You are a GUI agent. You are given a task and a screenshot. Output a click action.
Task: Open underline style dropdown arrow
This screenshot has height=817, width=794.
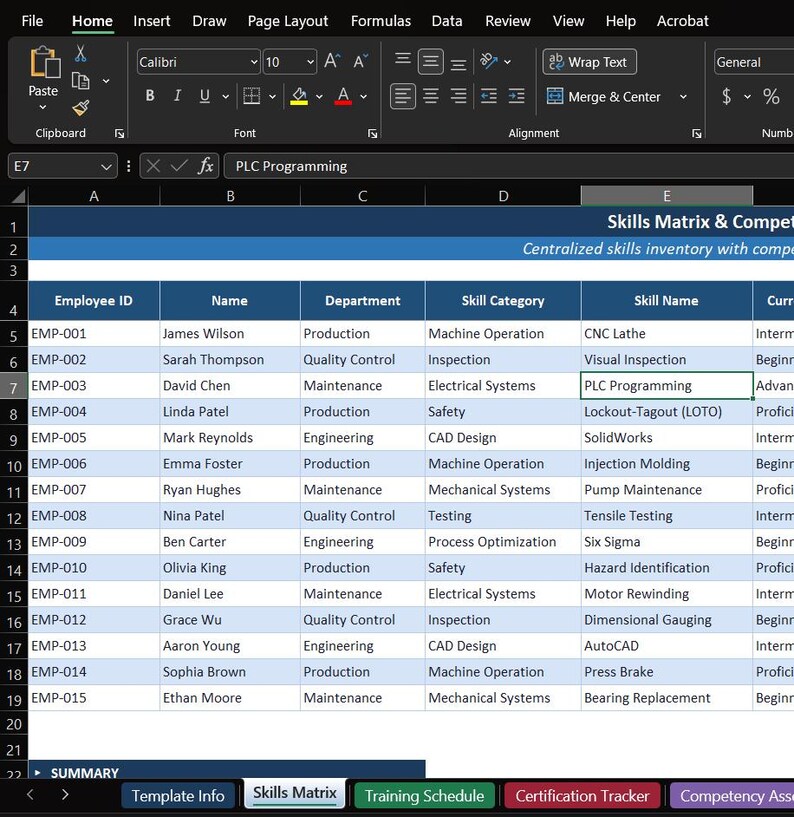[226, 96]
